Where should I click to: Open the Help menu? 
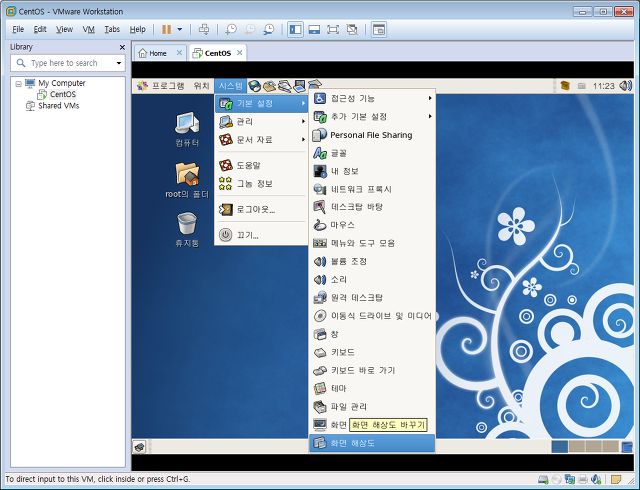[x=138, y=29]
